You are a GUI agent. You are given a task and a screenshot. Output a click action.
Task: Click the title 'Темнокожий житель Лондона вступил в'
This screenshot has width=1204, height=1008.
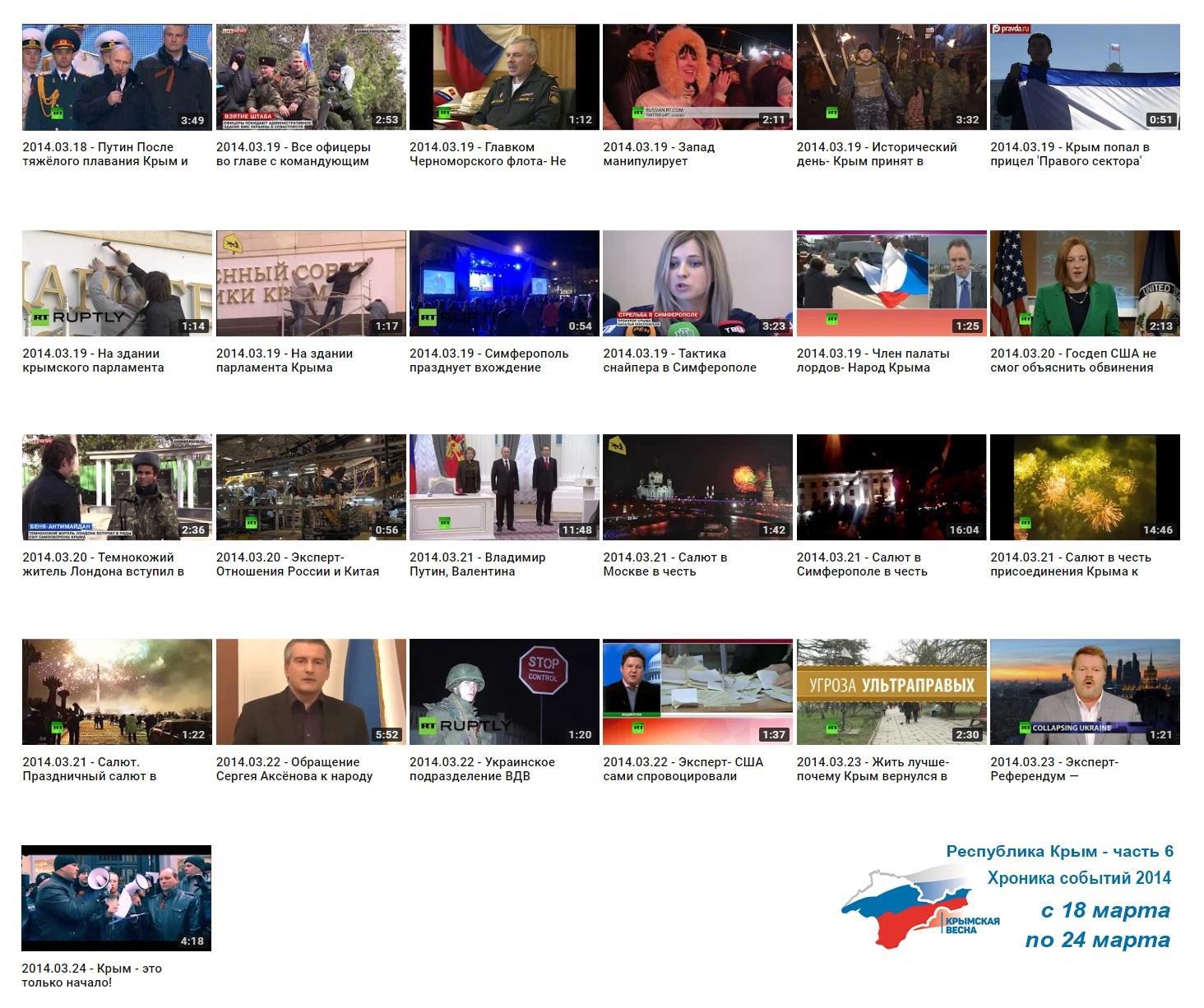(104, 565)
